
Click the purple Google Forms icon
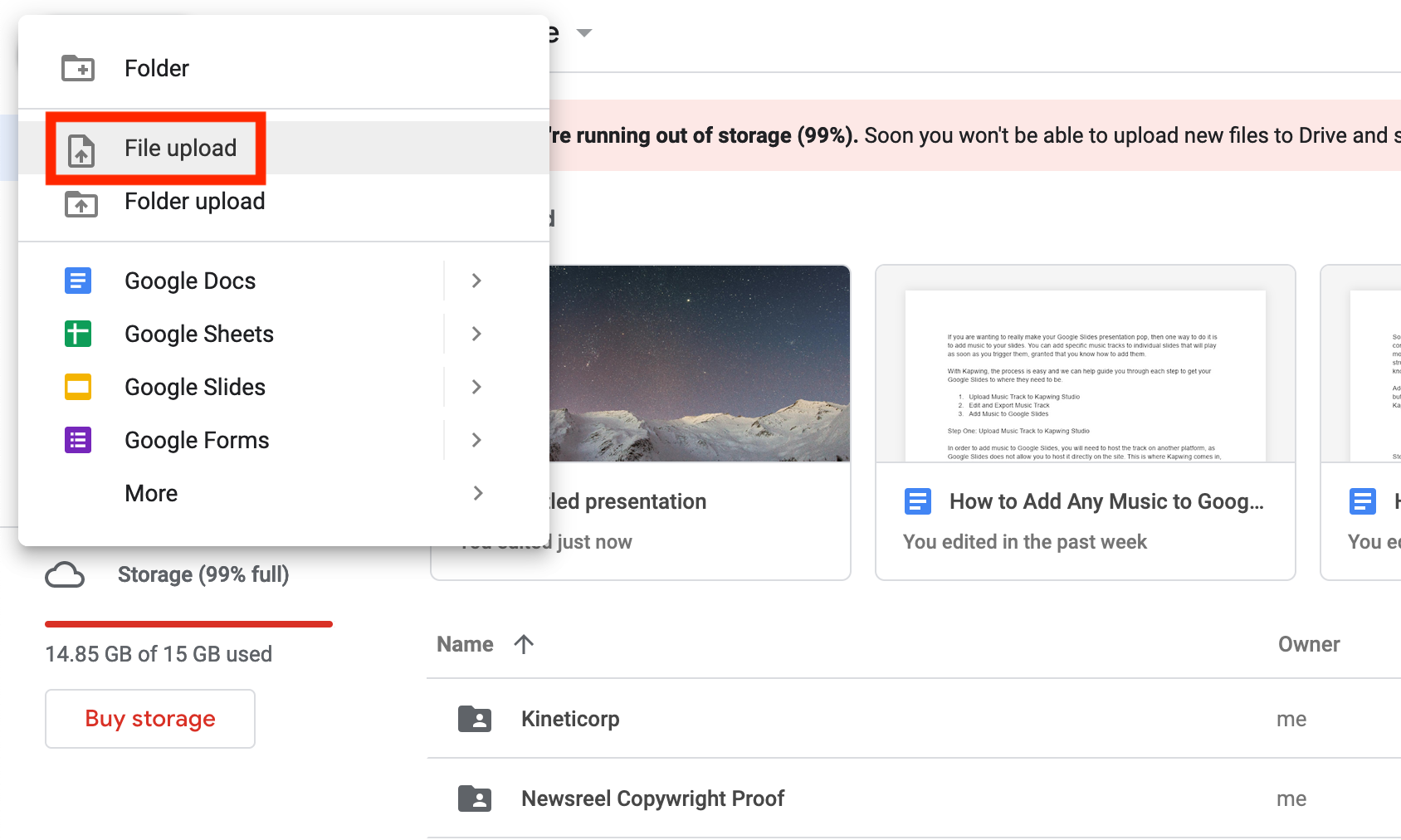(78, 440)
